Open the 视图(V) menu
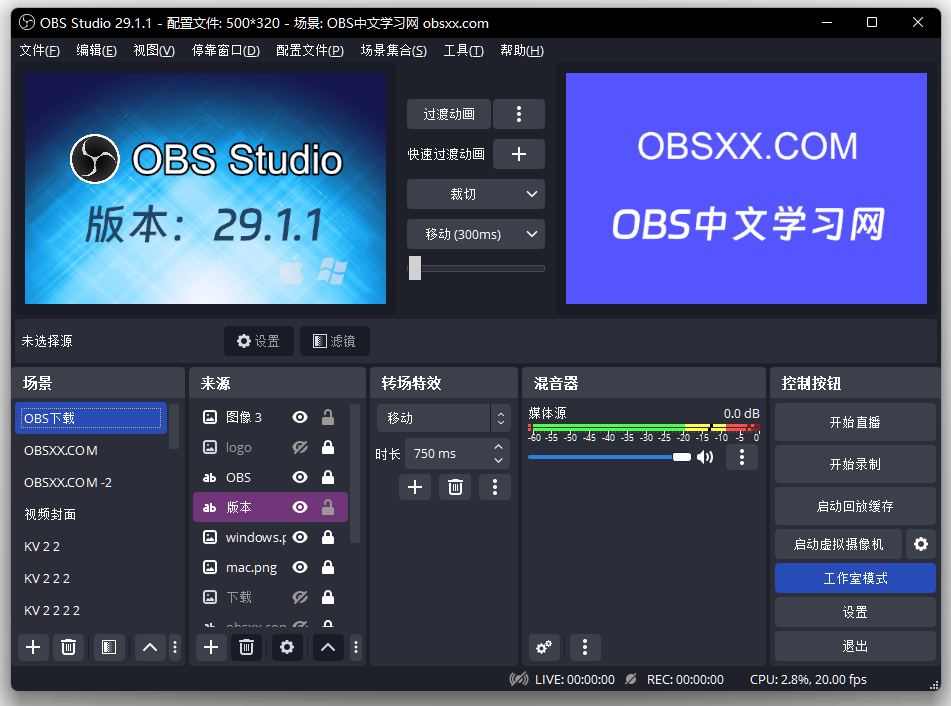 point(154,50)
